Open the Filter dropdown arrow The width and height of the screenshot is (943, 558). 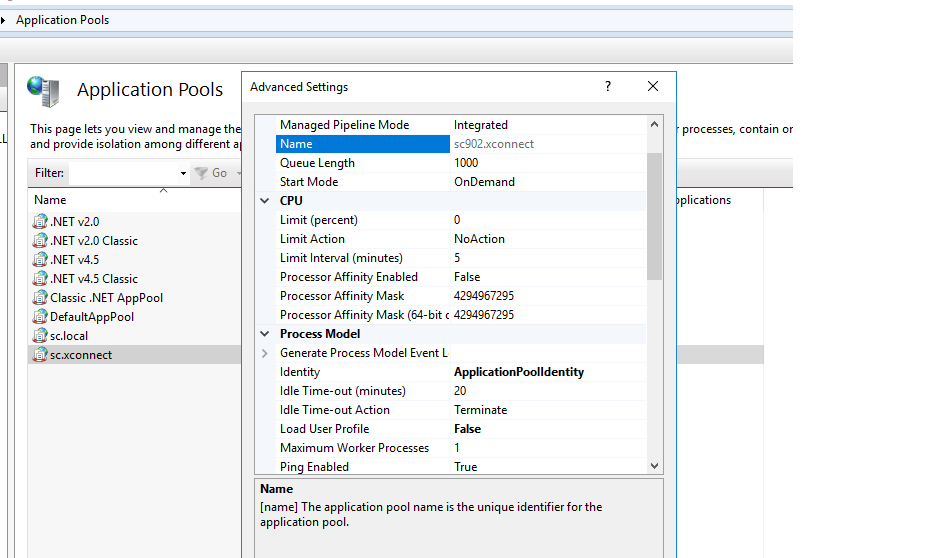click(x=183, y=174)
